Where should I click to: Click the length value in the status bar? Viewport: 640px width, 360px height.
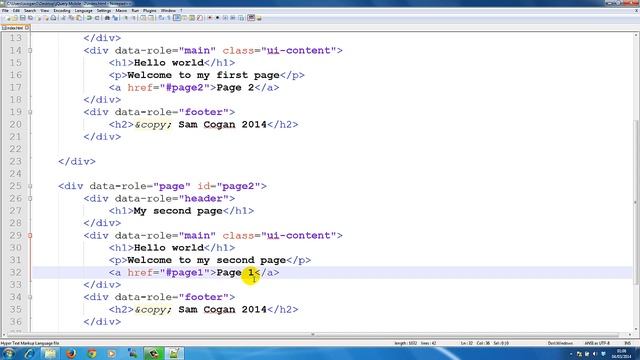point(405,343)
